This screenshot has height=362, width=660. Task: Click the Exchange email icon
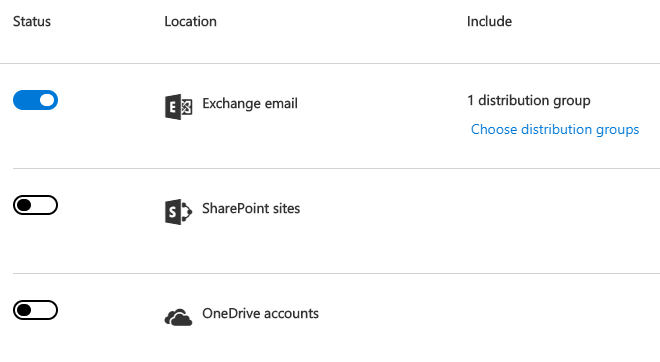pyautogui.click(x=178, y=107)
